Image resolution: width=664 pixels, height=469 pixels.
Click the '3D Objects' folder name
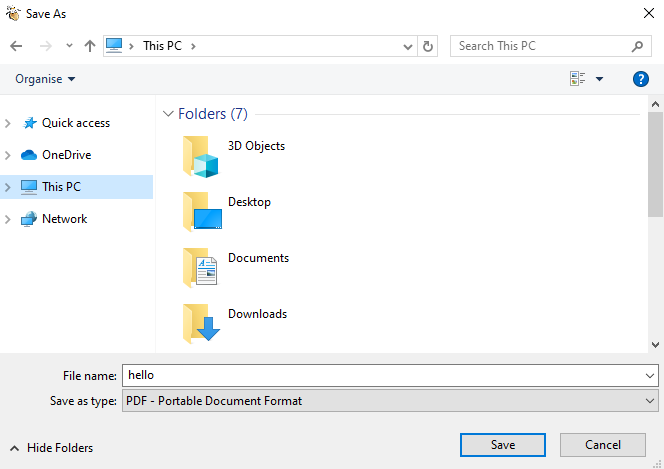tap(257, 146)
